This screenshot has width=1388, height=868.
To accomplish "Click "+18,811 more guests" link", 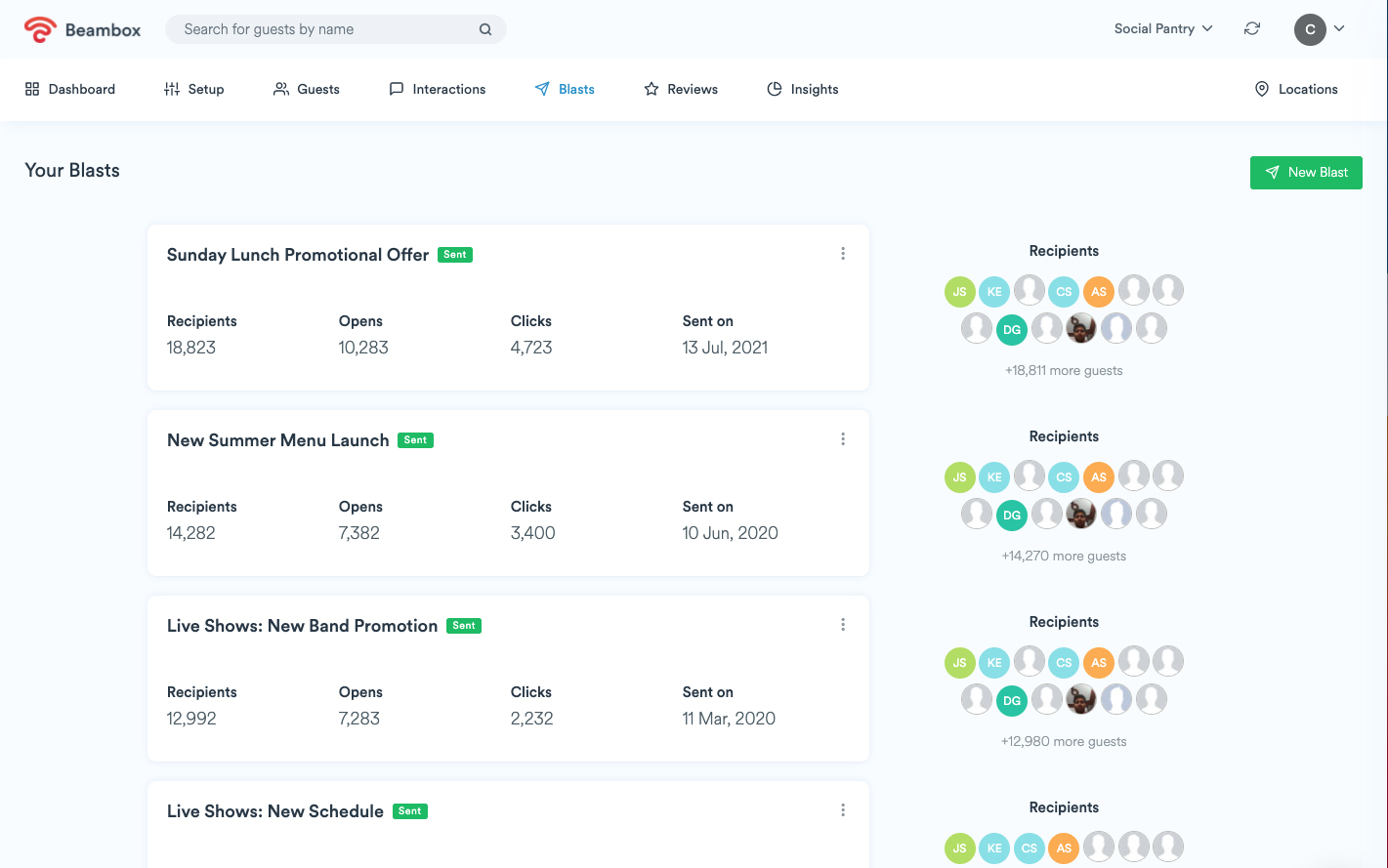I will click(x=1064, y=371).
